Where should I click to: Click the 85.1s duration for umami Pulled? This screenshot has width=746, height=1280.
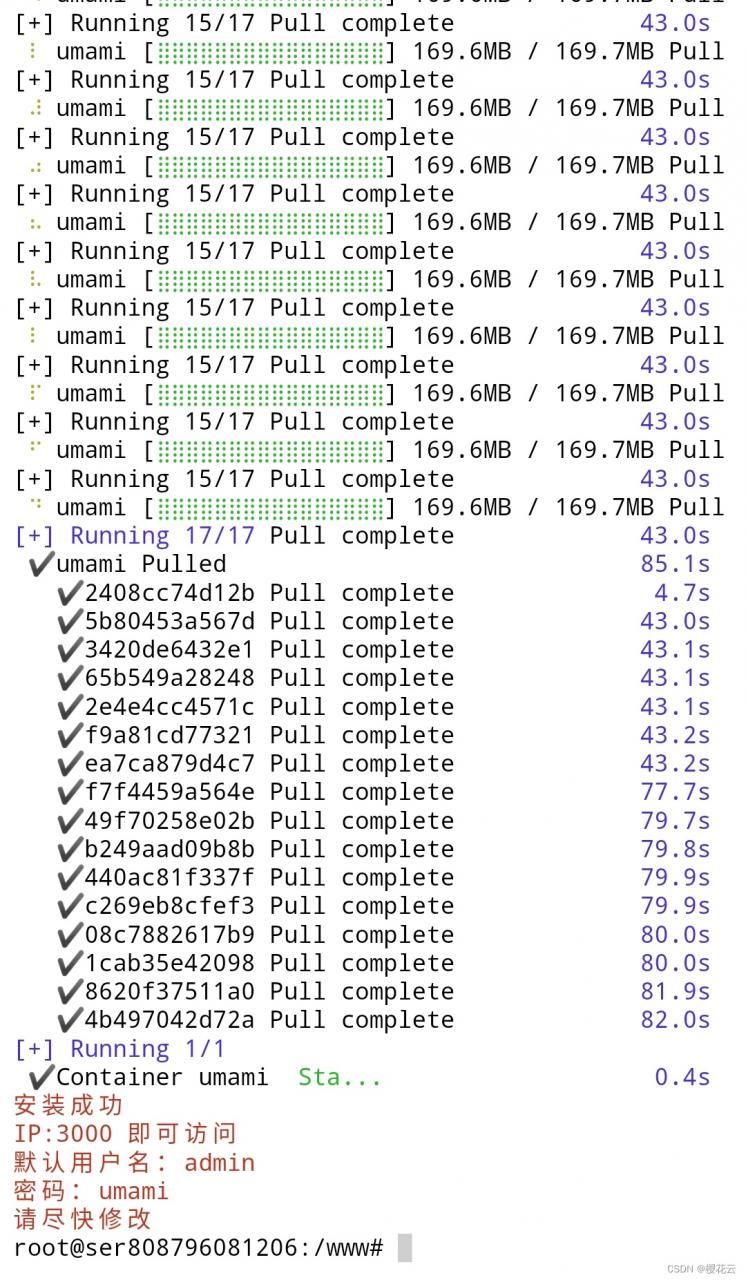675,564
